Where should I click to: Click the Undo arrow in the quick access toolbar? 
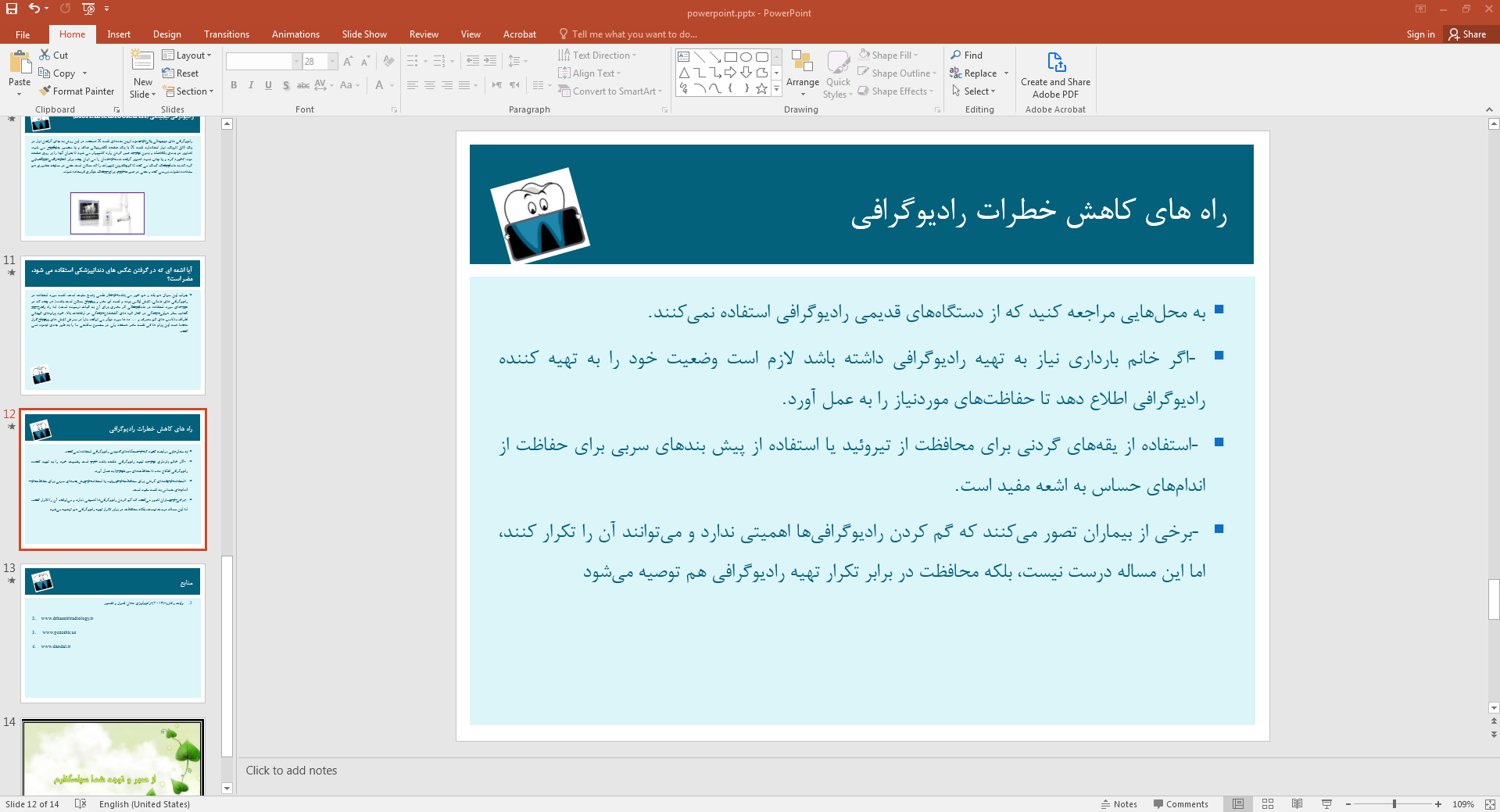point(34,9)
